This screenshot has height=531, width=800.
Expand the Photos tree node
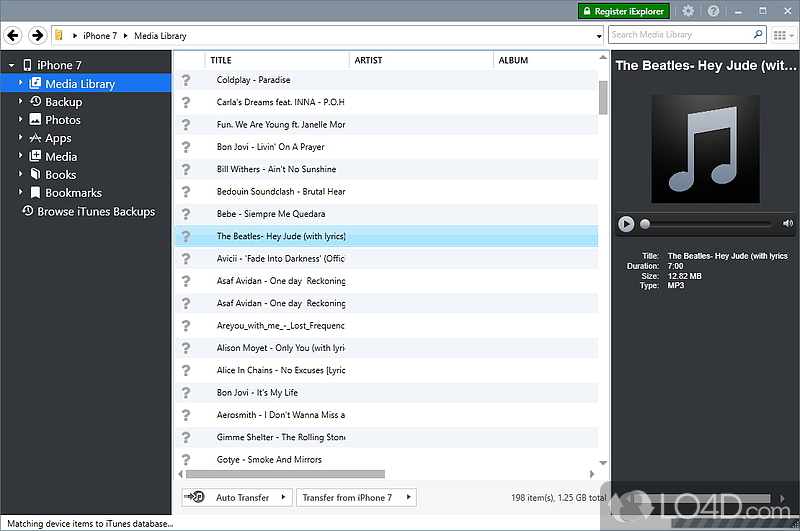click(20, 120)
